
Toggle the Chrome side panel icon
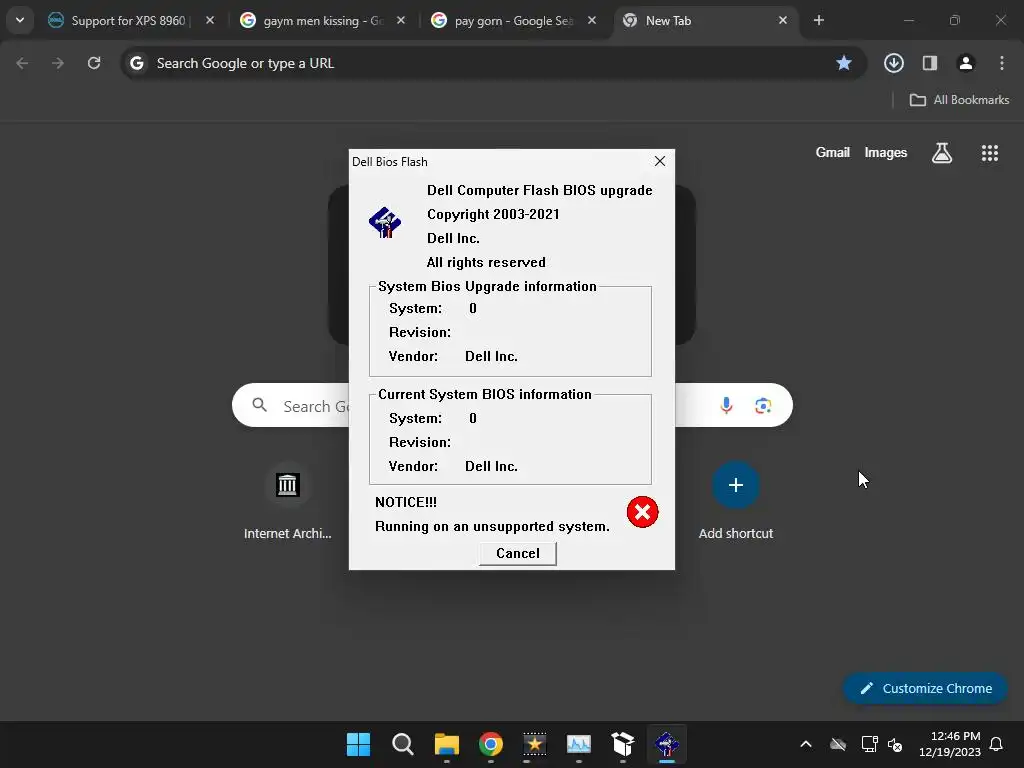(930, 63)
